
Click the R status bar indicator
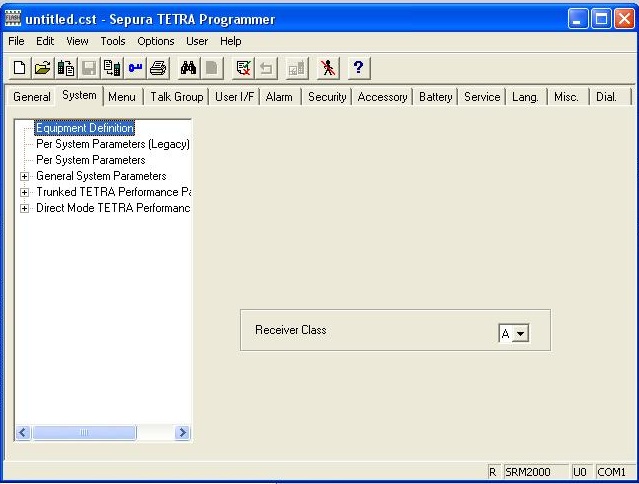494,472
